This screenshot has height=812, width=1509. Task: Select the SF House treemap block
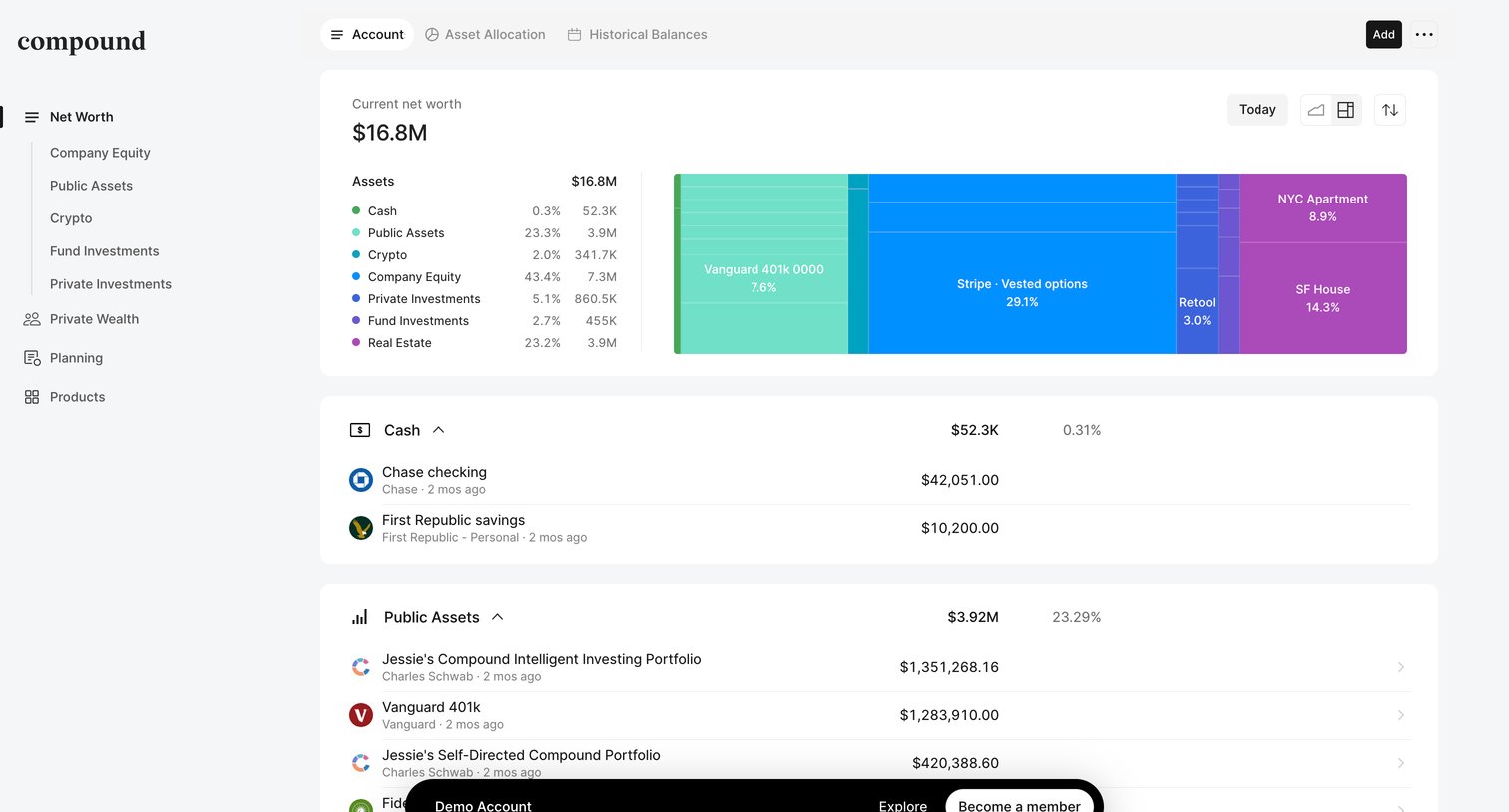click(1322, 298)
